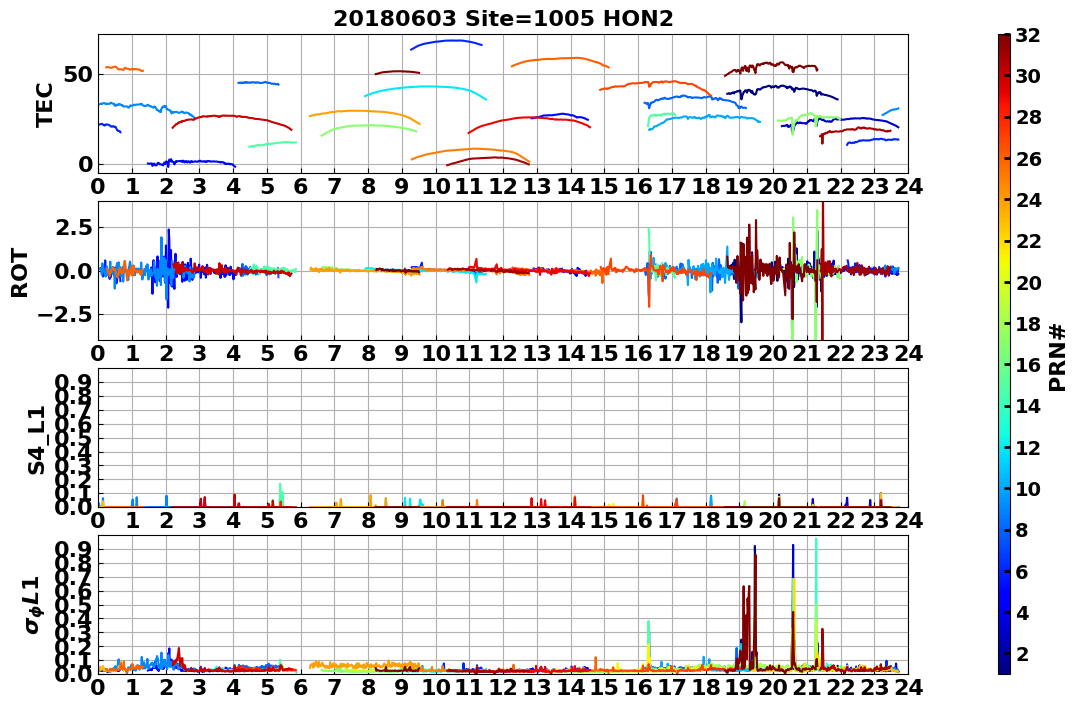This screenshot has width=1077, height=709.
Task: Click x-tick label 16 under ROT panel
Action: pos(638,353)
